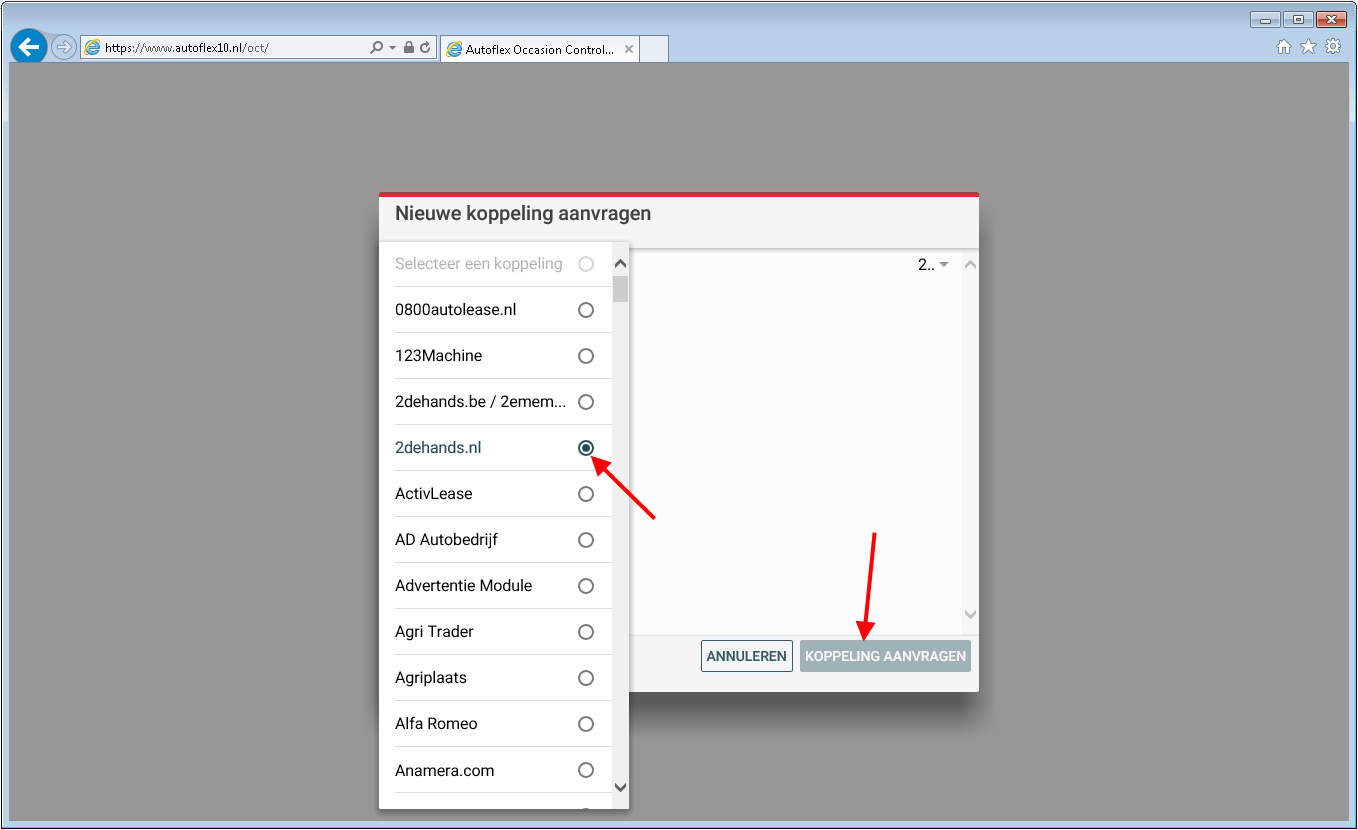Open a new blank browser tab

pyautogui.click(x=654, y=49)
